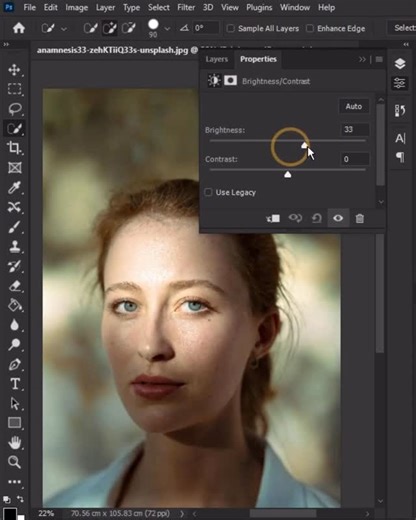The width and height of the screenshot is (416, 520).
Task: Select the Pen tool
Action: click(x=14, y=364)
